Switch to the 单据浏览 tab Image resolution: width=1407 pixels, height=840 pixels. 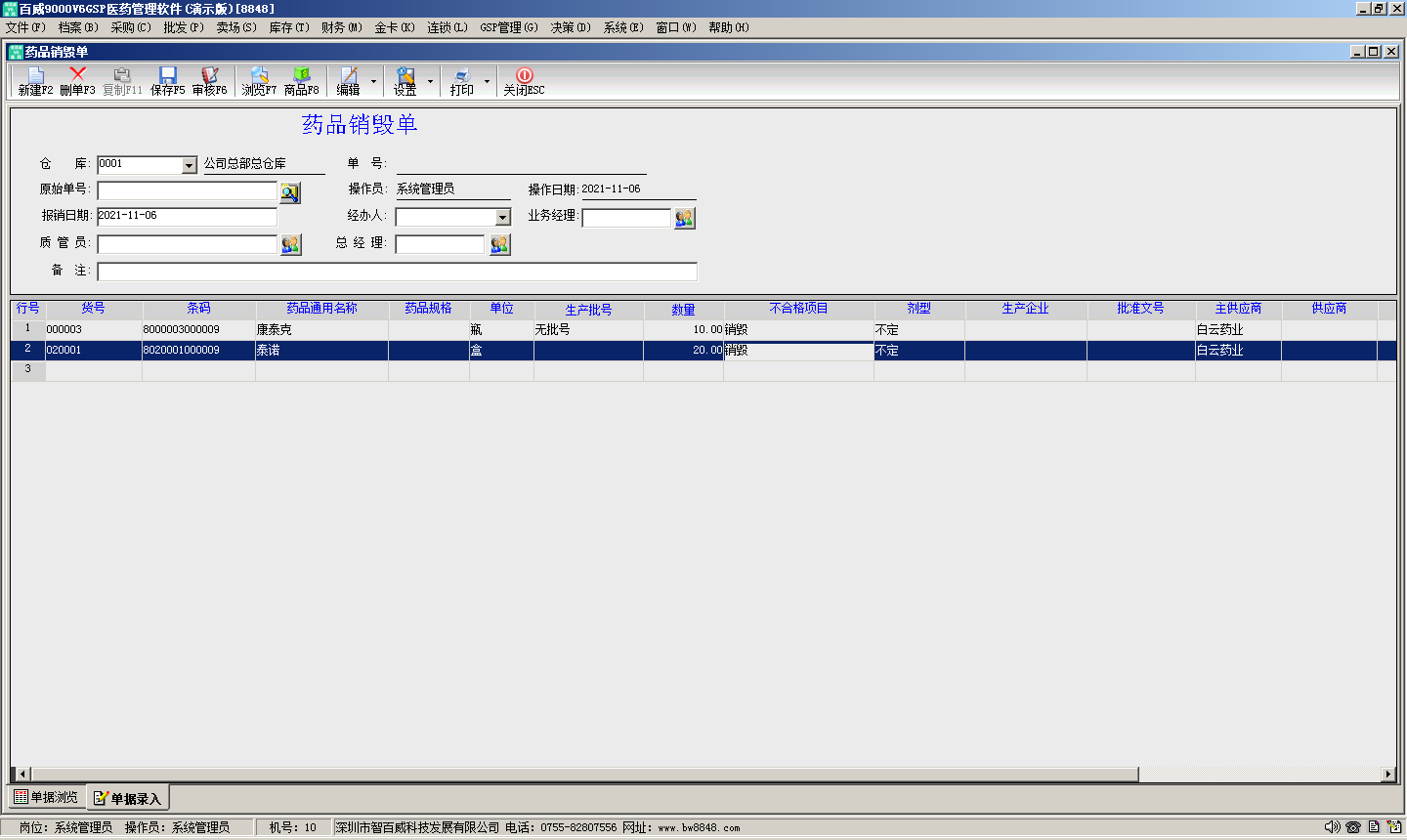tap(46, 798)
